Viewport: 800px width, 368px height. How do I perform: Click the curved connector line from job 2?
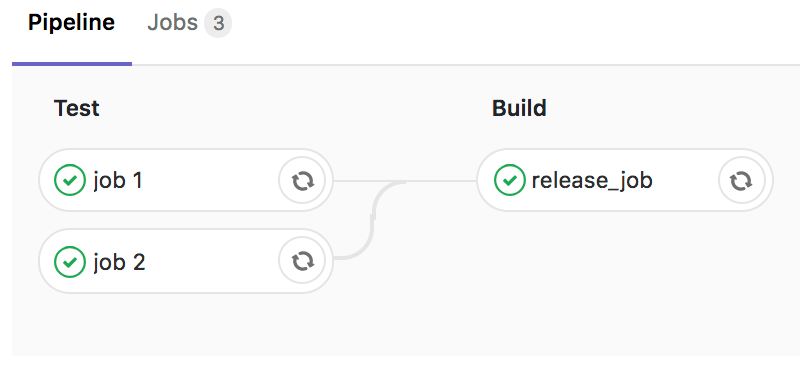[373, 225]
